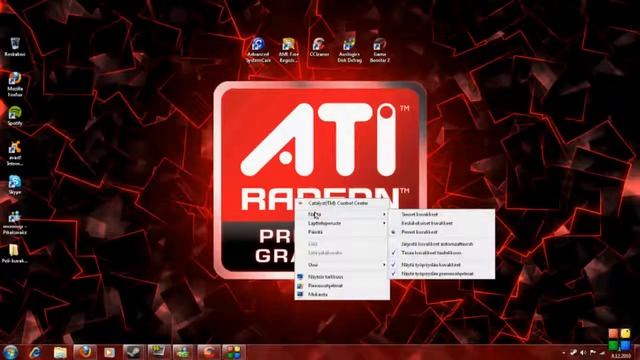Toggle Tasaa kuvakkeet ruudukkoon

[x=442, y=253]
